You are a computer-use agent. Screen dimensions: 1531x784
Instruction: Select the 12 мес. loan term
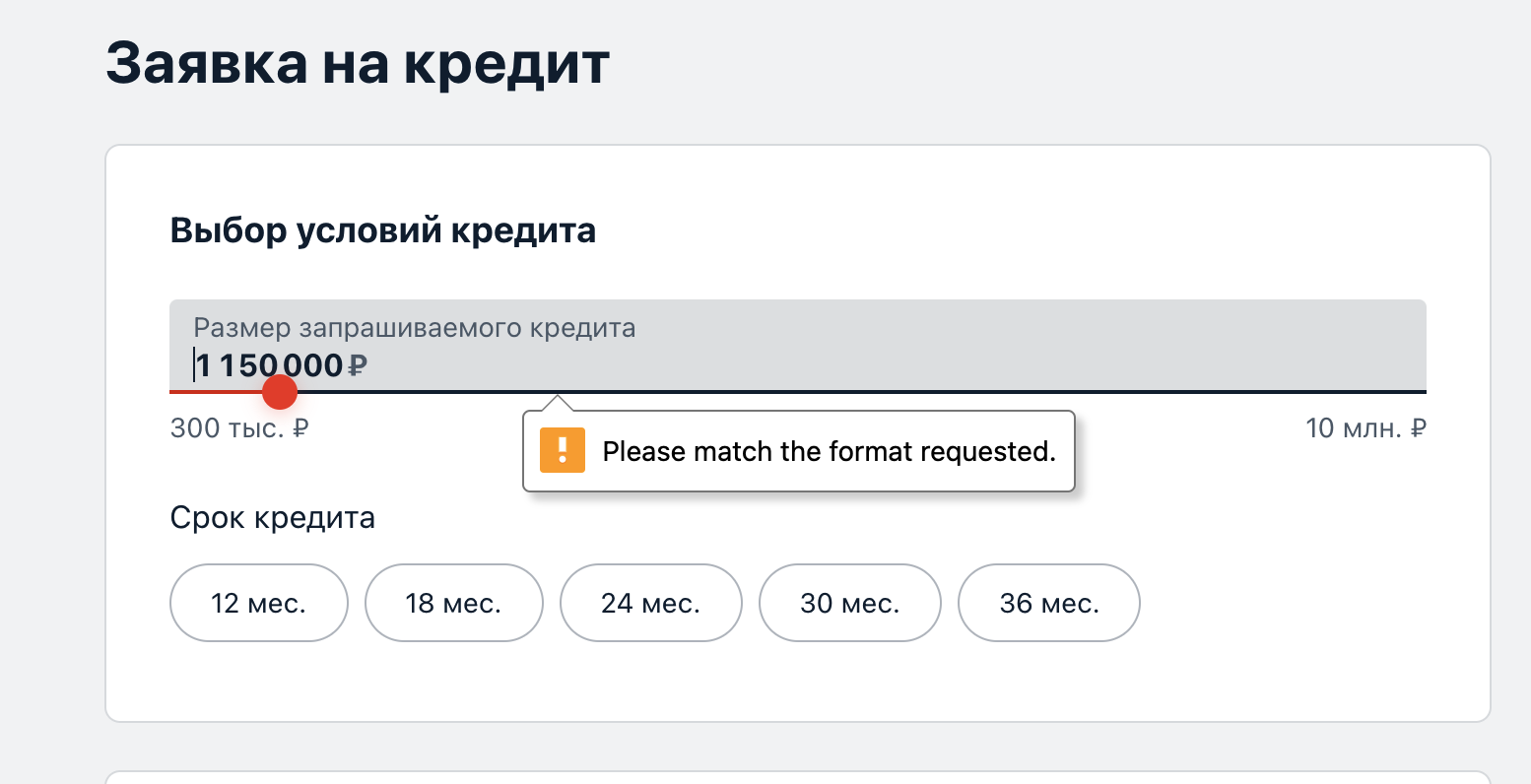[x=258, y=602]
